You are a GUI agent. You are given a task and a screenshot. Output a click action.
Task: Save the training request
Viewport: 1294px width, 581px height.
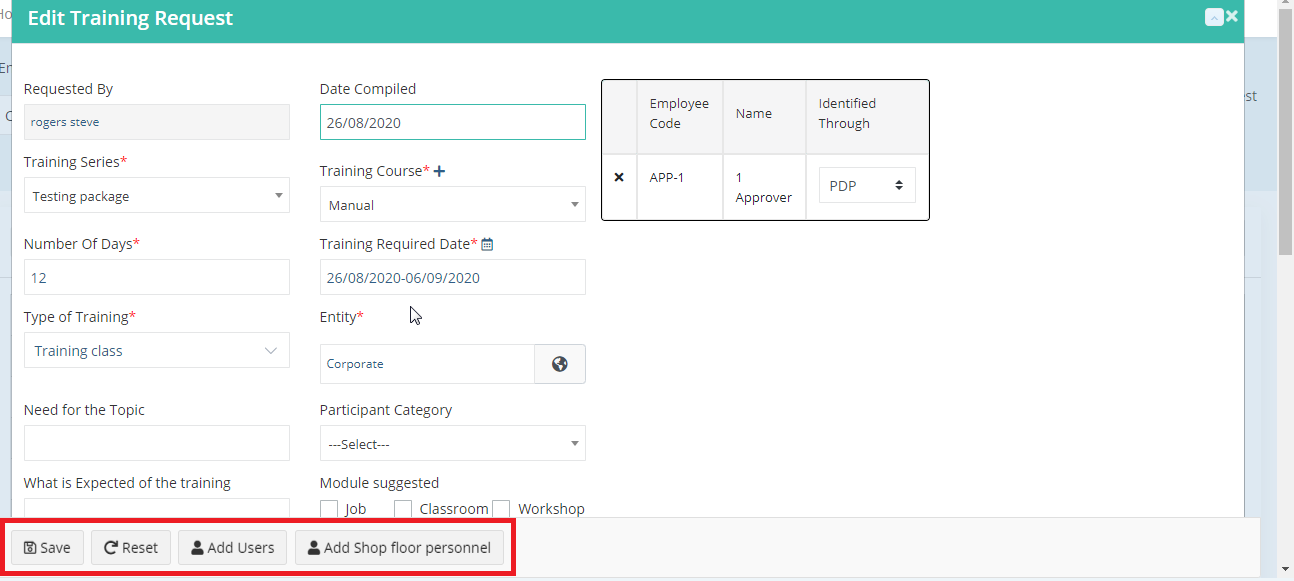47,548
